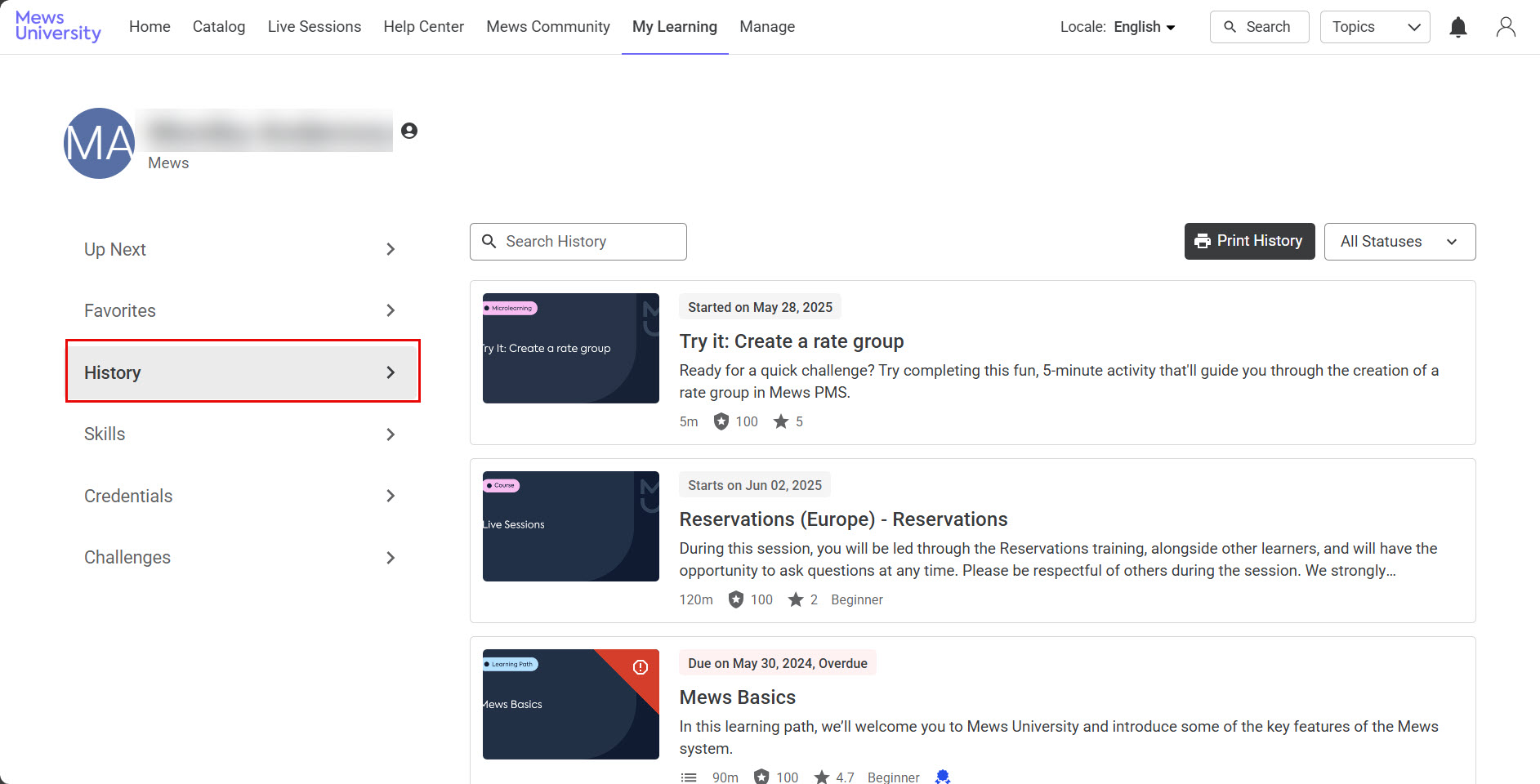This screenshot has height=784, width=1540.
Task: Expand Skills with its chevron
Action: 391,434
